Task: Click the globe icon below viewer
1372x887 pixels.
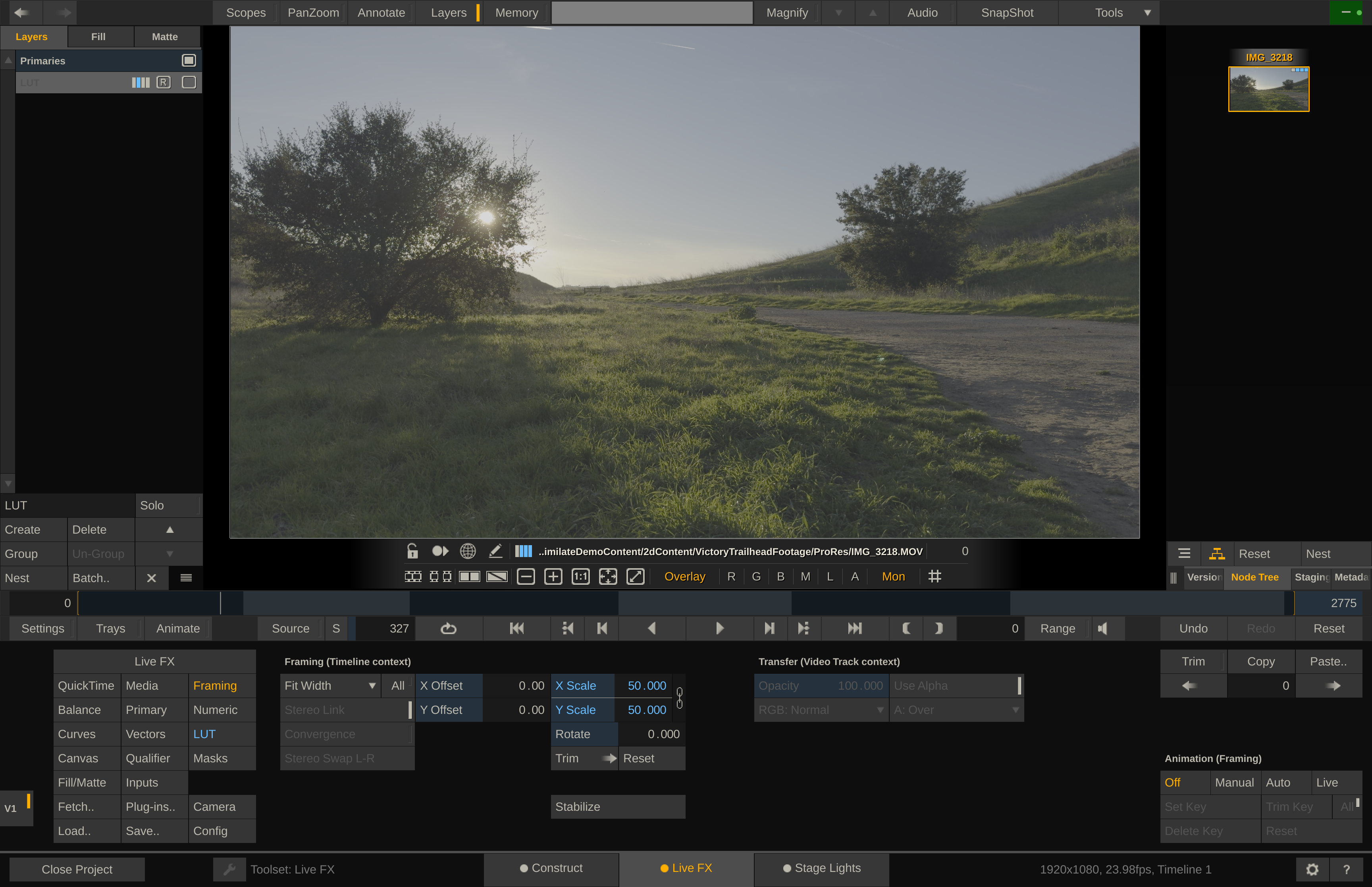Action: (x=468, y=551)
